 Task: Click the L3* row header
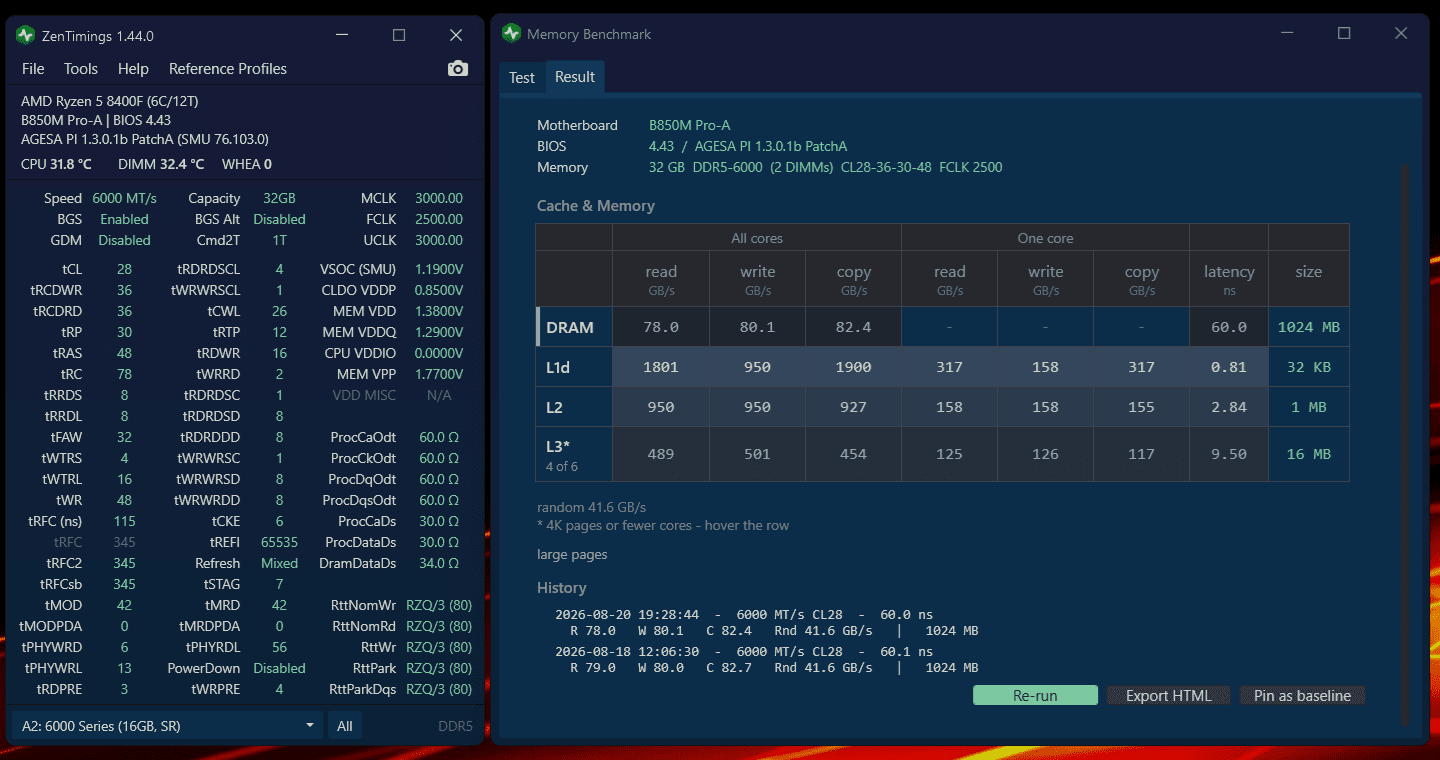[574, 454]
